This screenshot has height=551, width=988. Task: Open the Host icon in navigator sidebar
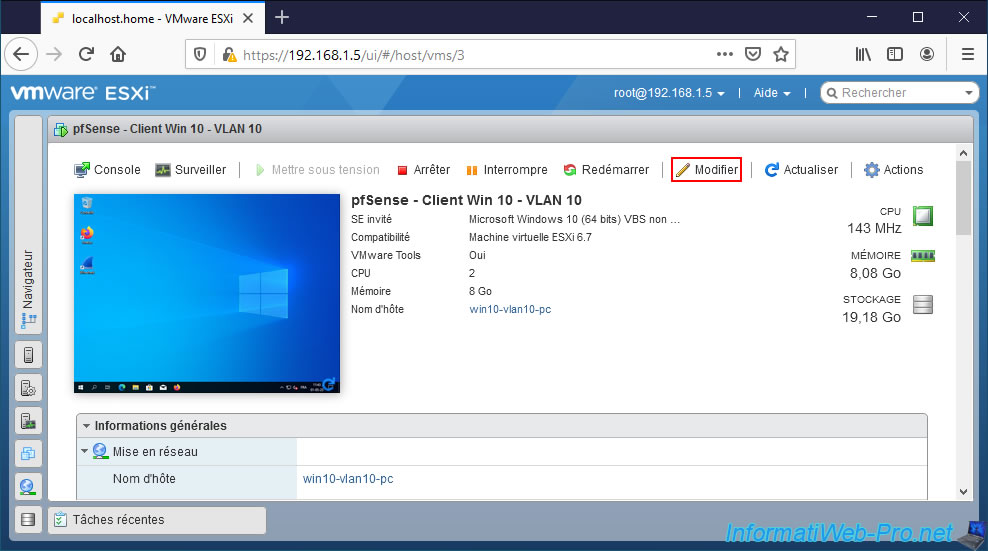coord(28,355)
